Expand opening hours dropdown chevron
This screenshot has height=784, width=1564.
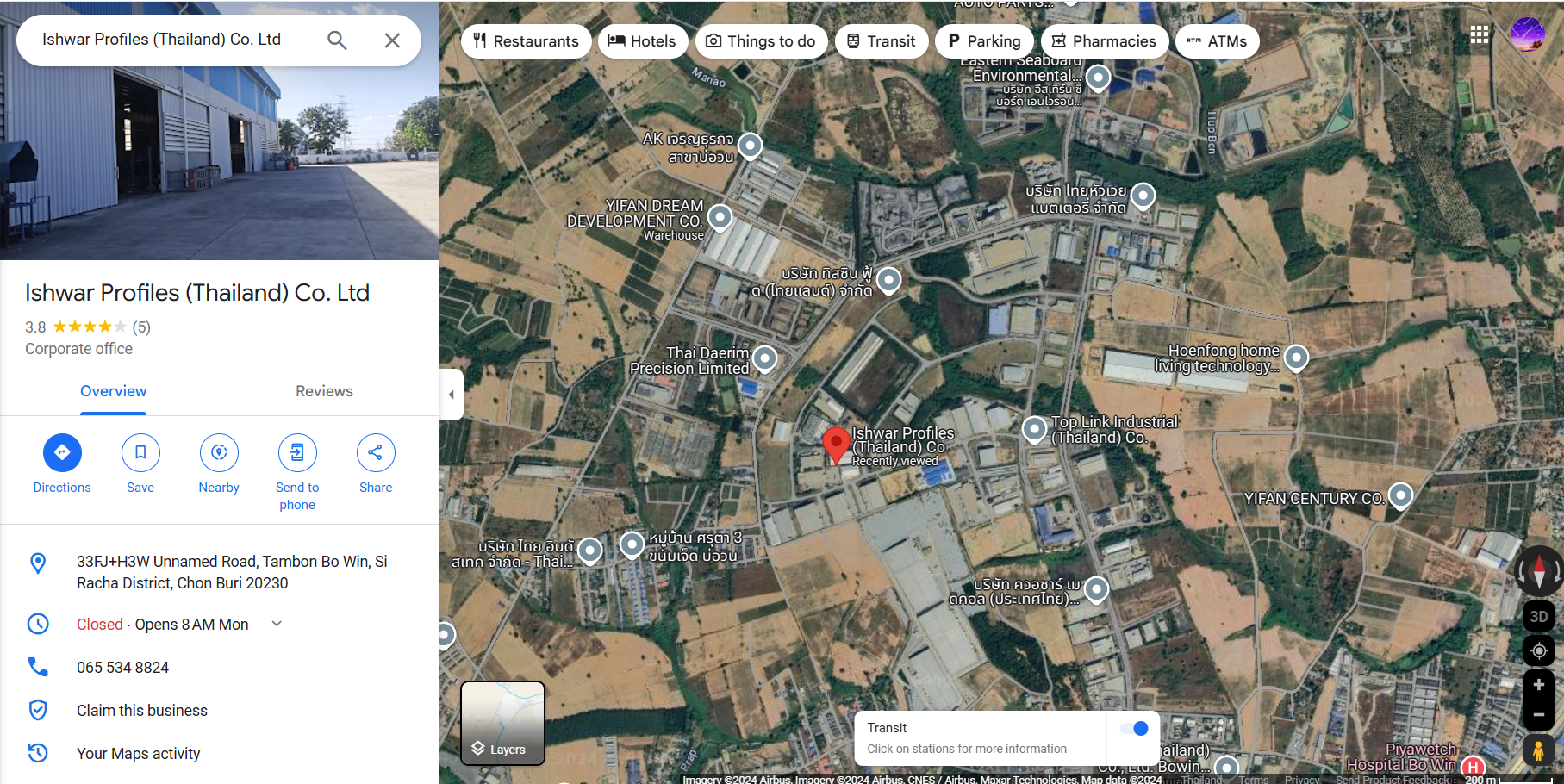tap(277, 624)
